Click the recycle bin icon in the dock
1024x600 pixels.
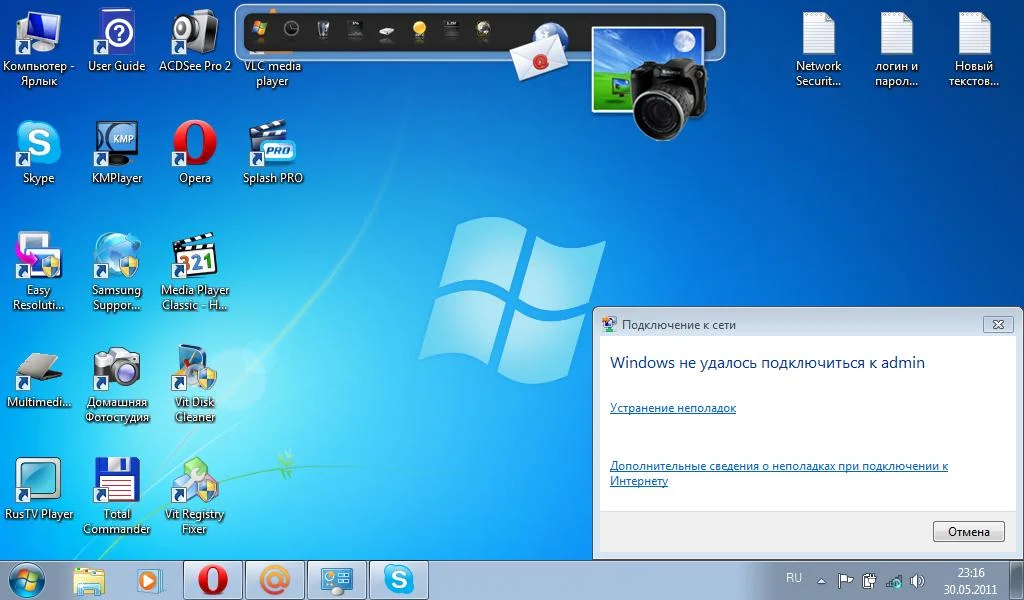coord(323,29)
